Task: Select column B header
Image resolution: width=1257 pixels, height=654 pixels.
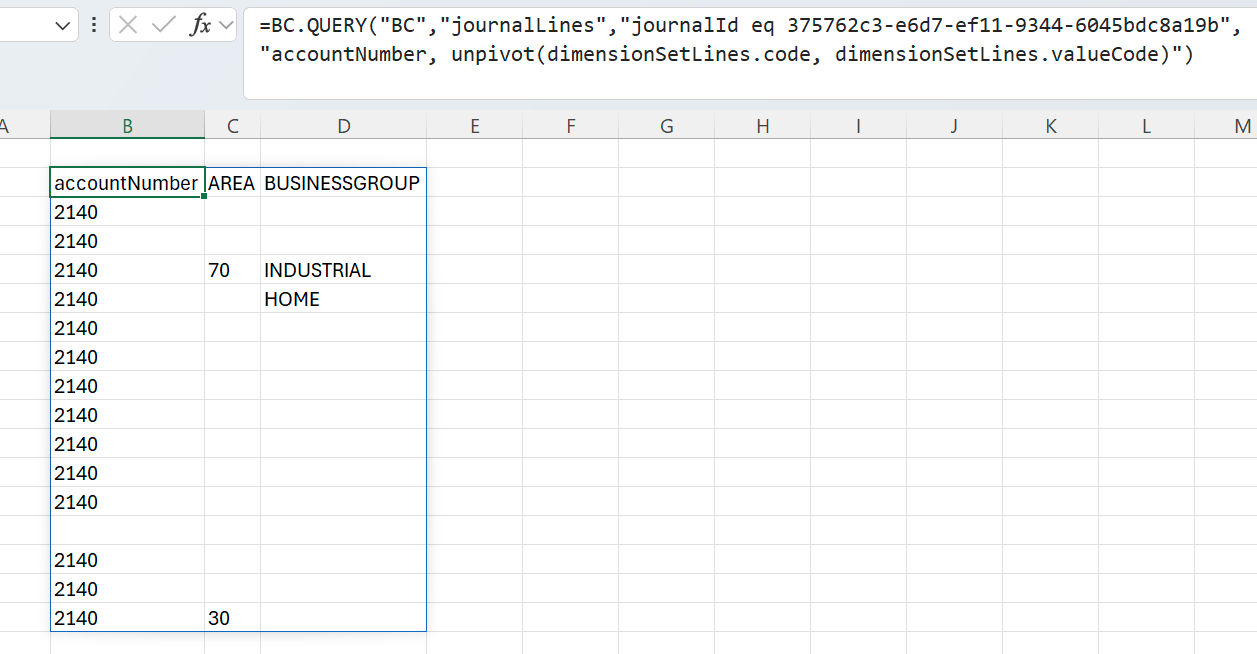Action: [127, 126]
